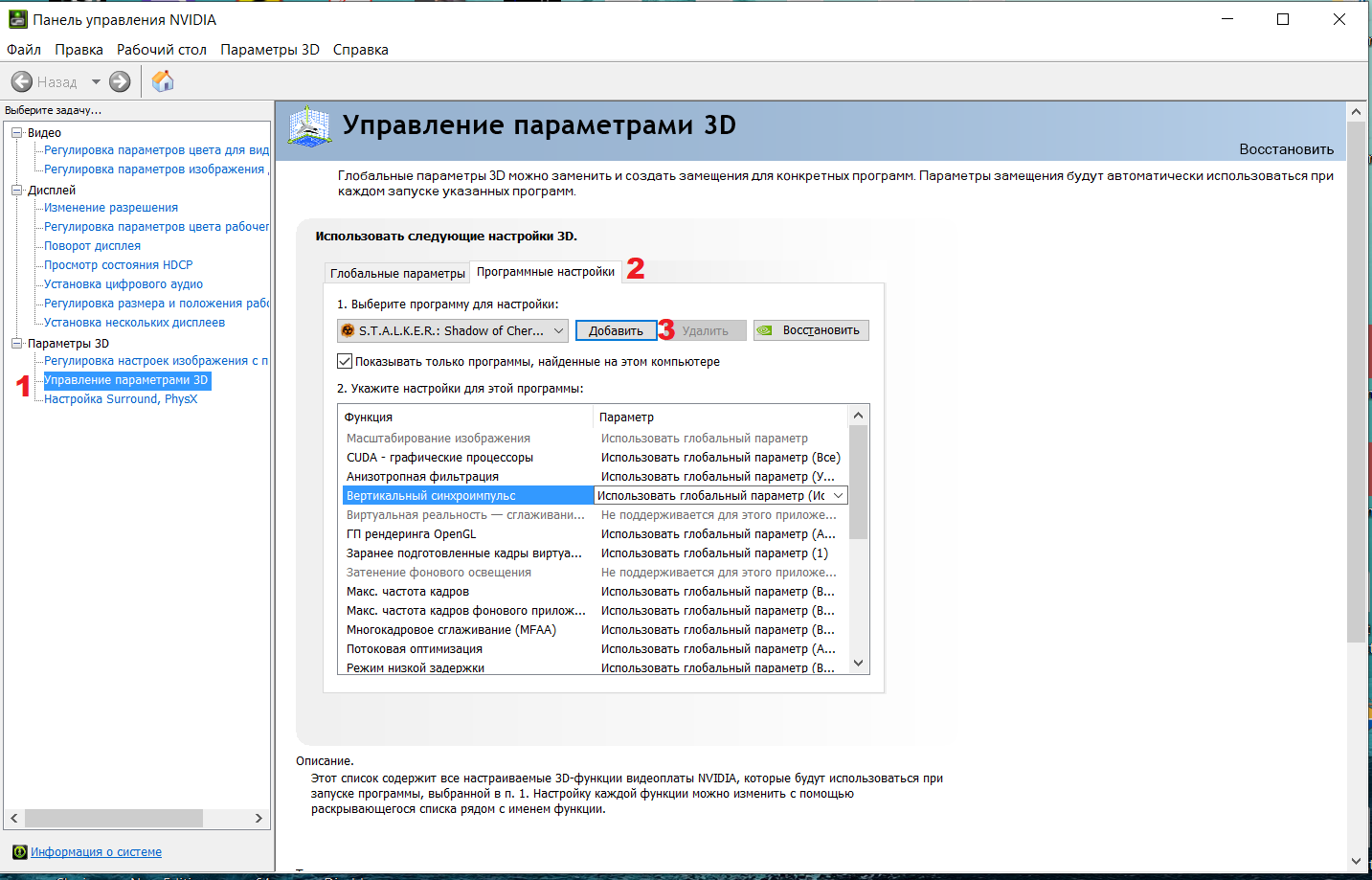This screenshot has height=880, width=1372.
Task: Select the ГП рендеринга OpenGL row
Action: pos(595,534)
